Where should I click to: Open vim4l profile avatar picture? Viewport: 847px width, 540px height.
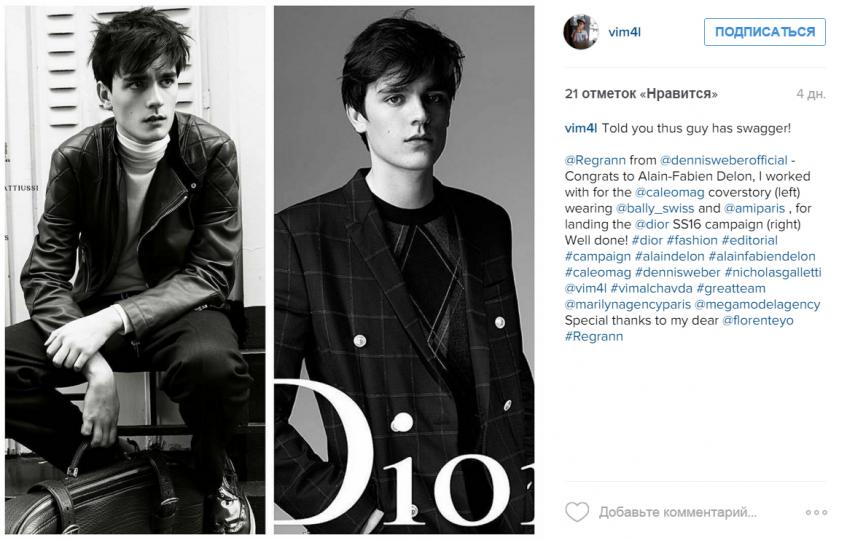pyautogui.click(x=581, y=32)
